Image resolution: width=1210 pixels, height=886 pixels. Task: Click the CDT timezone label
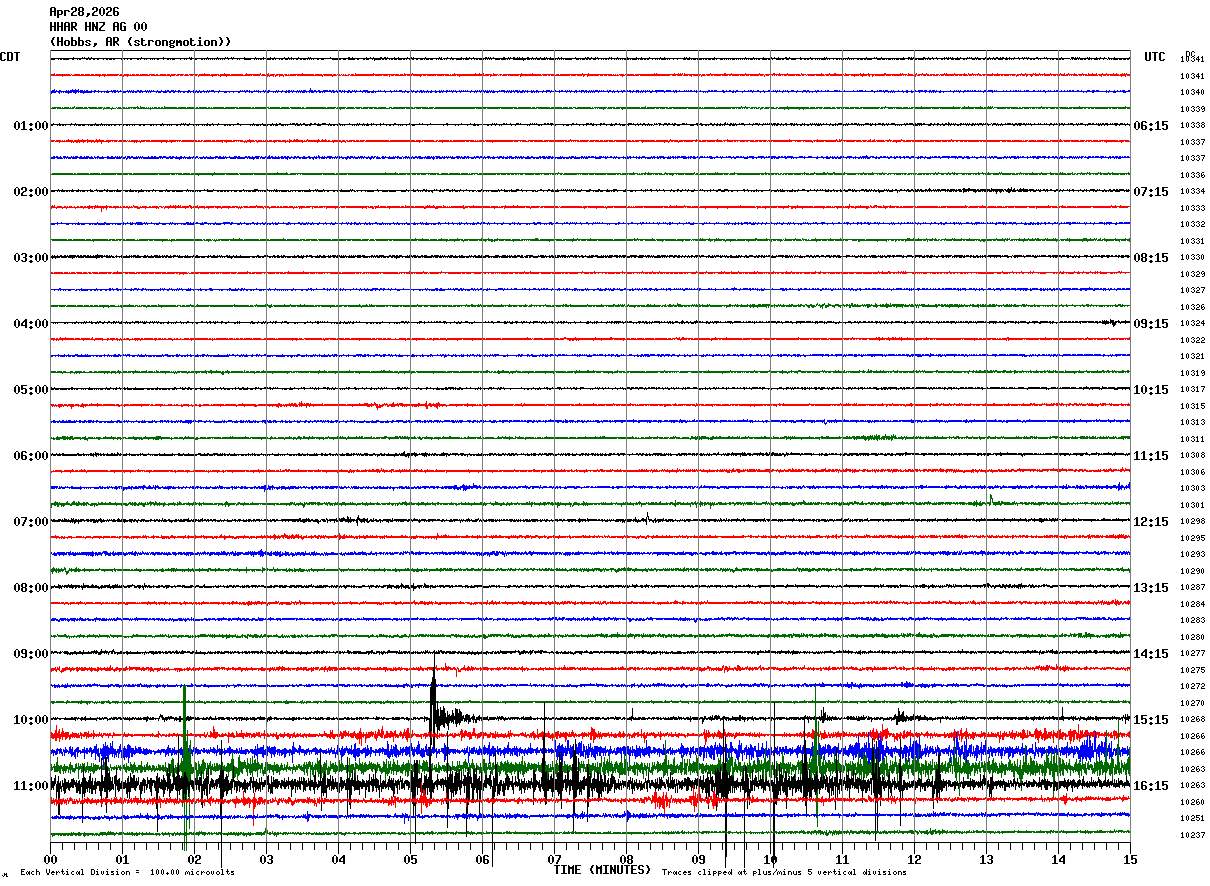10,57
